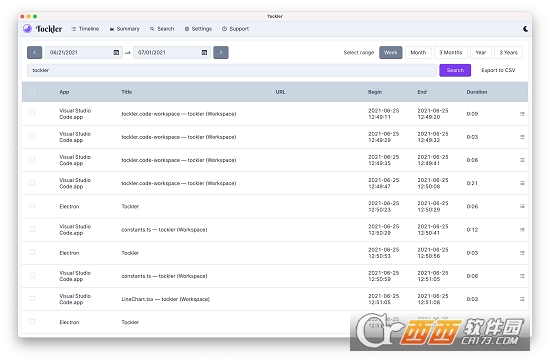
Task: Select the Month range button
Action: (x=418, y=53)
